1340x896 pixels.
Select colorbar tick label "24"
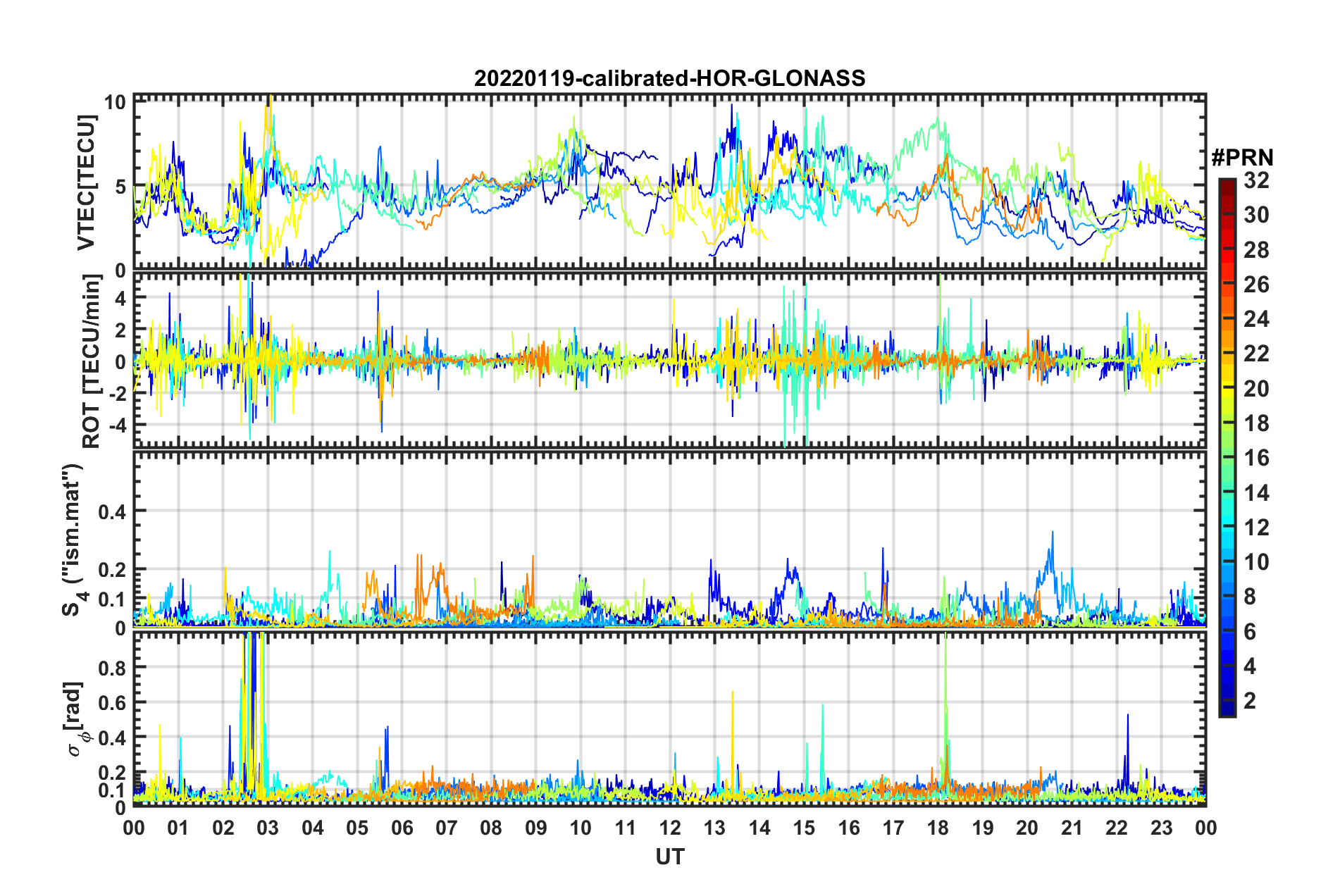coord(1257,319)
